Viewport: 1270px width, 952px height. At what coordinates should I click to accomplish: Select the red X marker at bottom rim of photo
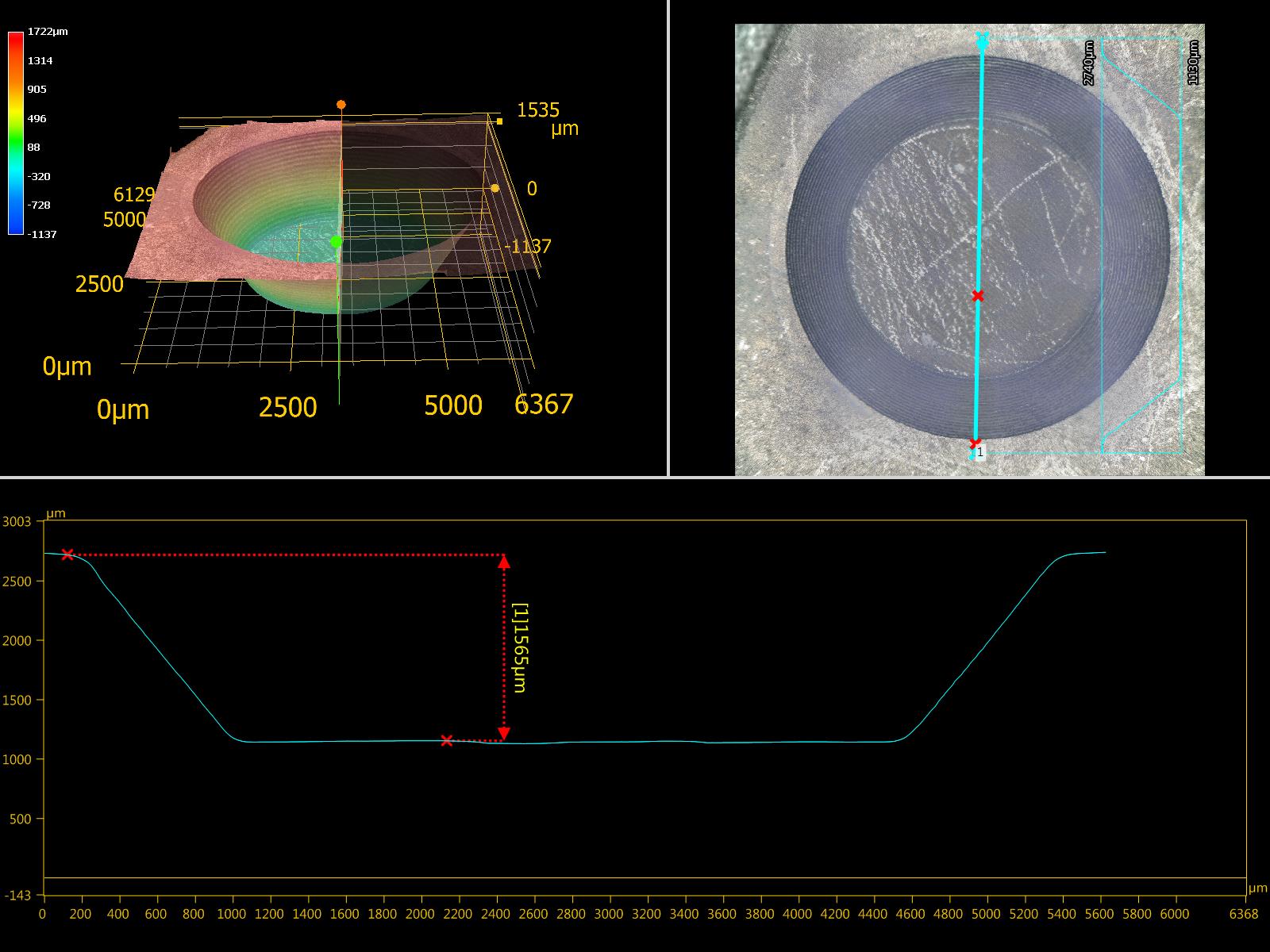[x=976, y=443]
